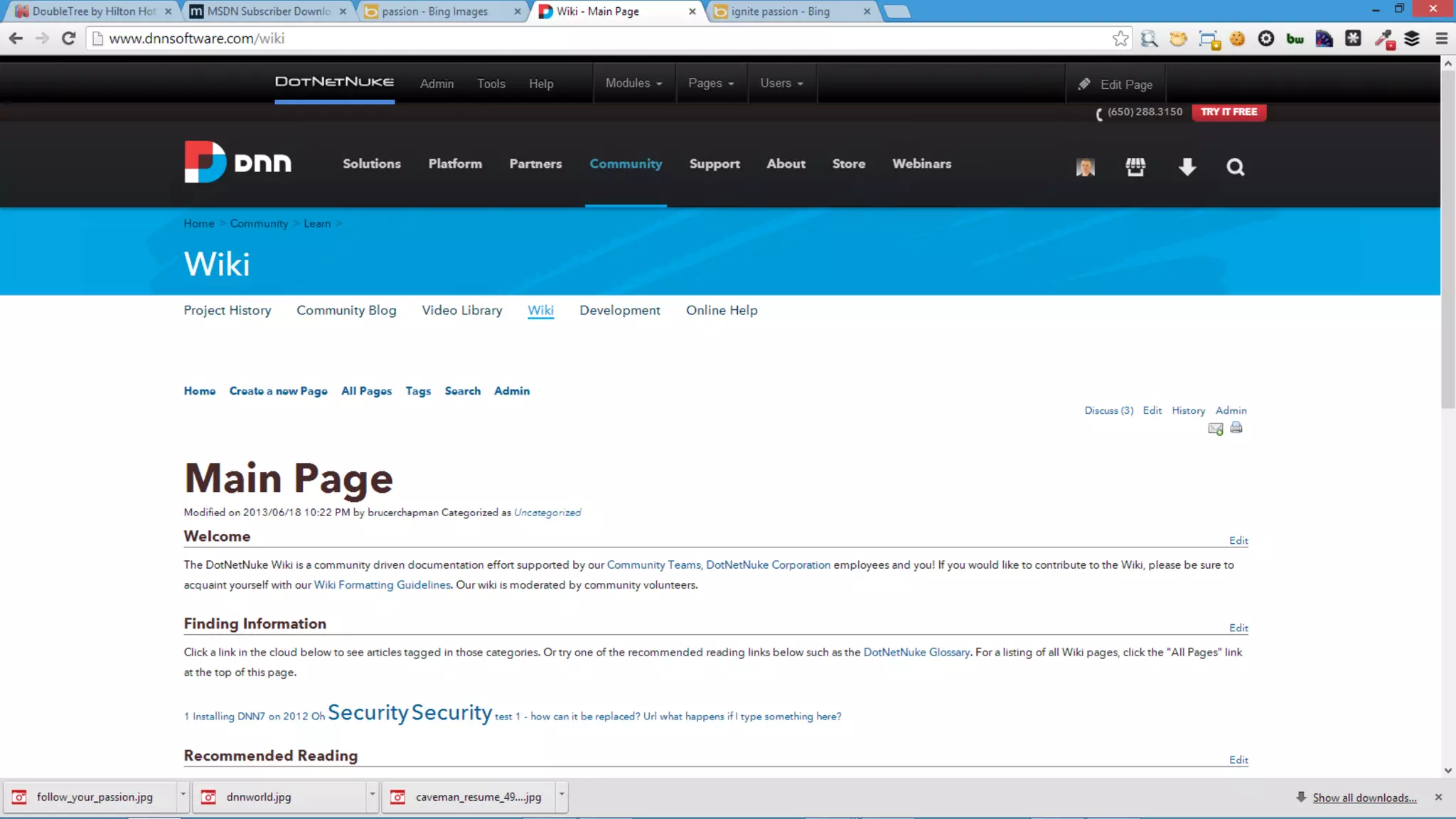Viewport: 1456px width, 819px height.
Task: Open dropdown arrow for dnnworld.jpg download
Action: 372,793
